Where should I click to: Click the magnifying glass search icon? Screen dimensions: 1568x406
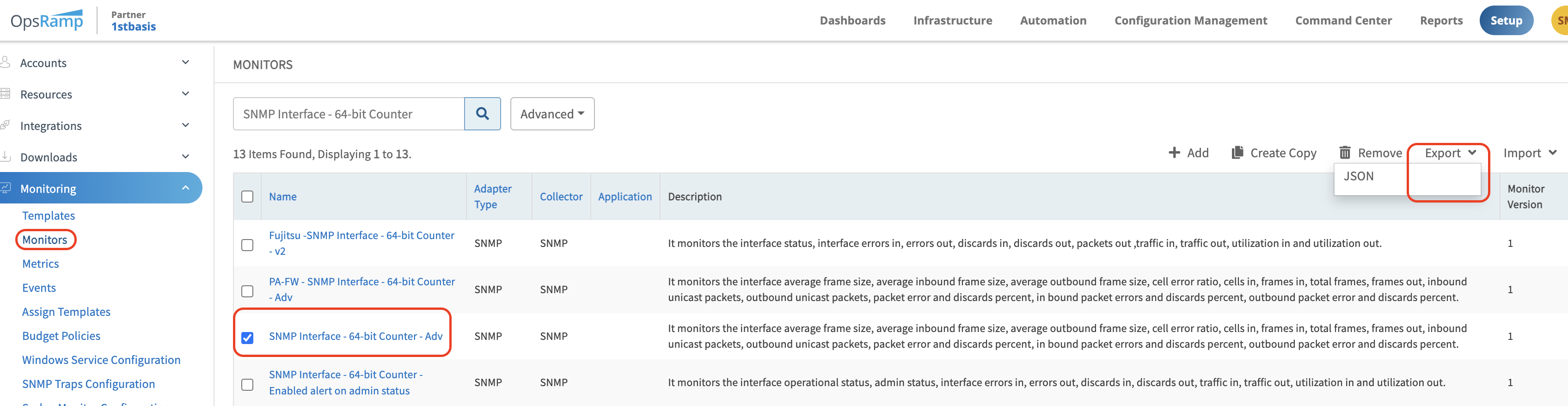point(482,114)
